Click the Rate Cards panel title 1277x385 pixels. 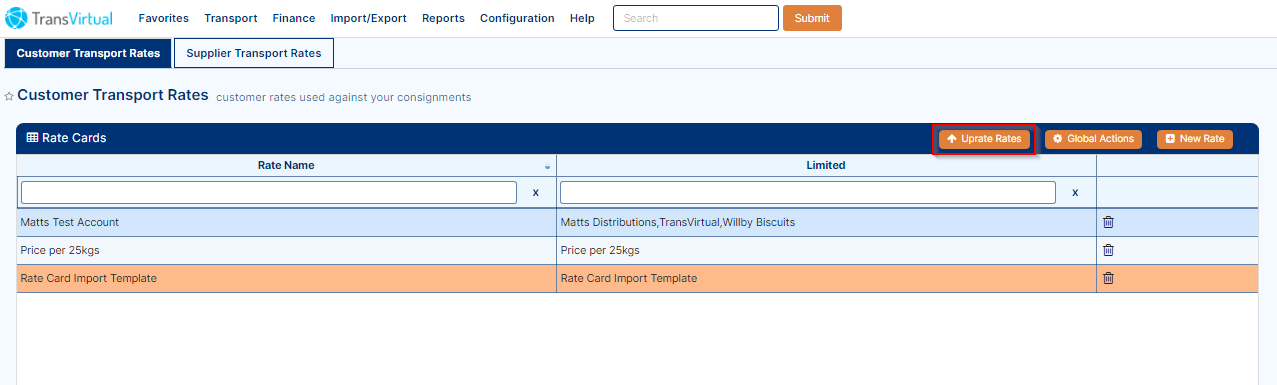(66, 138)
